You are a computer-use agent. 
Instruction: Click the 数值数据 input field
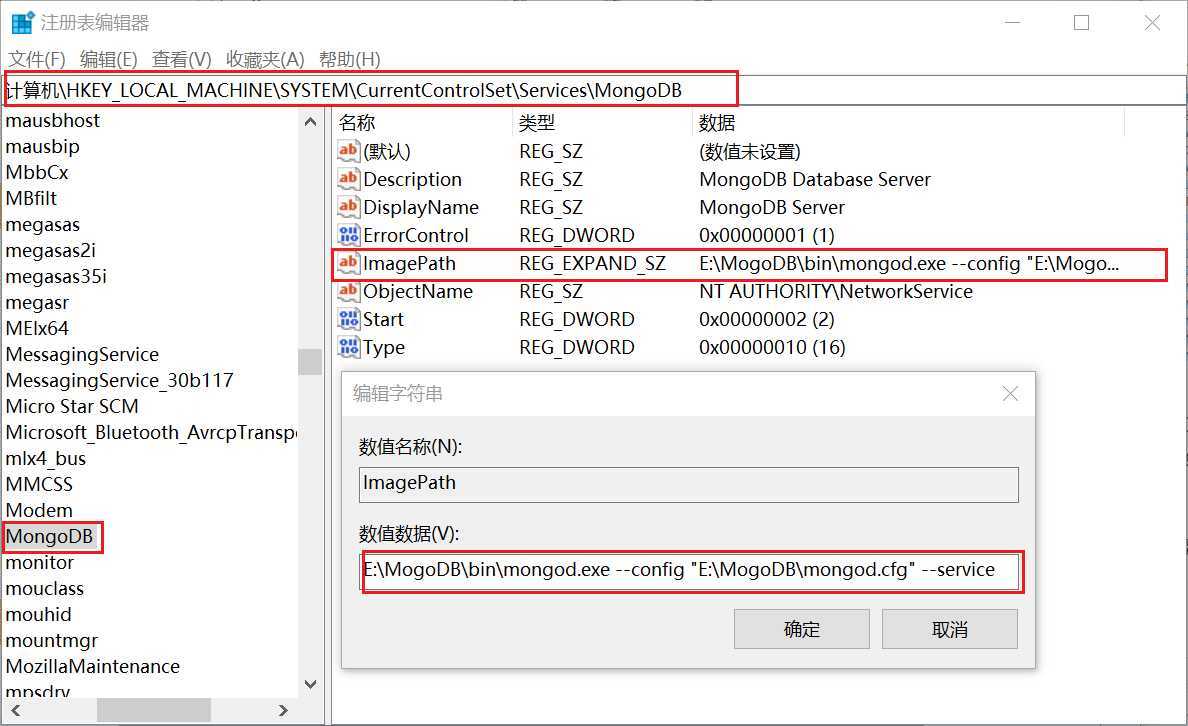[x=691, y=570]
